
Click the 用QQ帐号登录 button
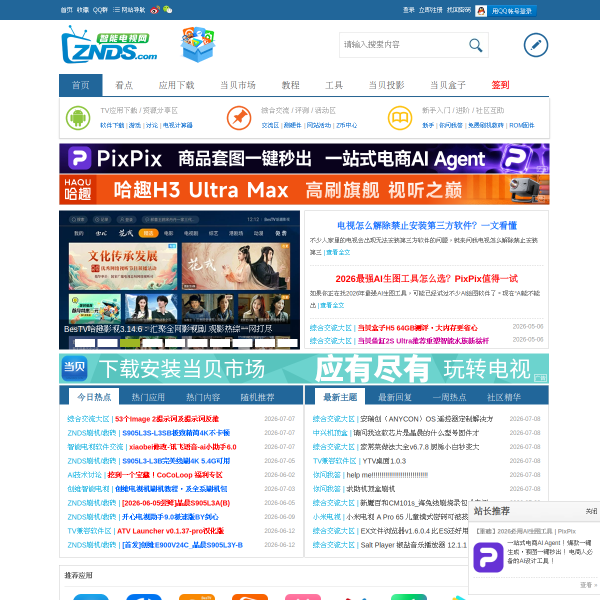pyautogui.click(x=512, y=11)
